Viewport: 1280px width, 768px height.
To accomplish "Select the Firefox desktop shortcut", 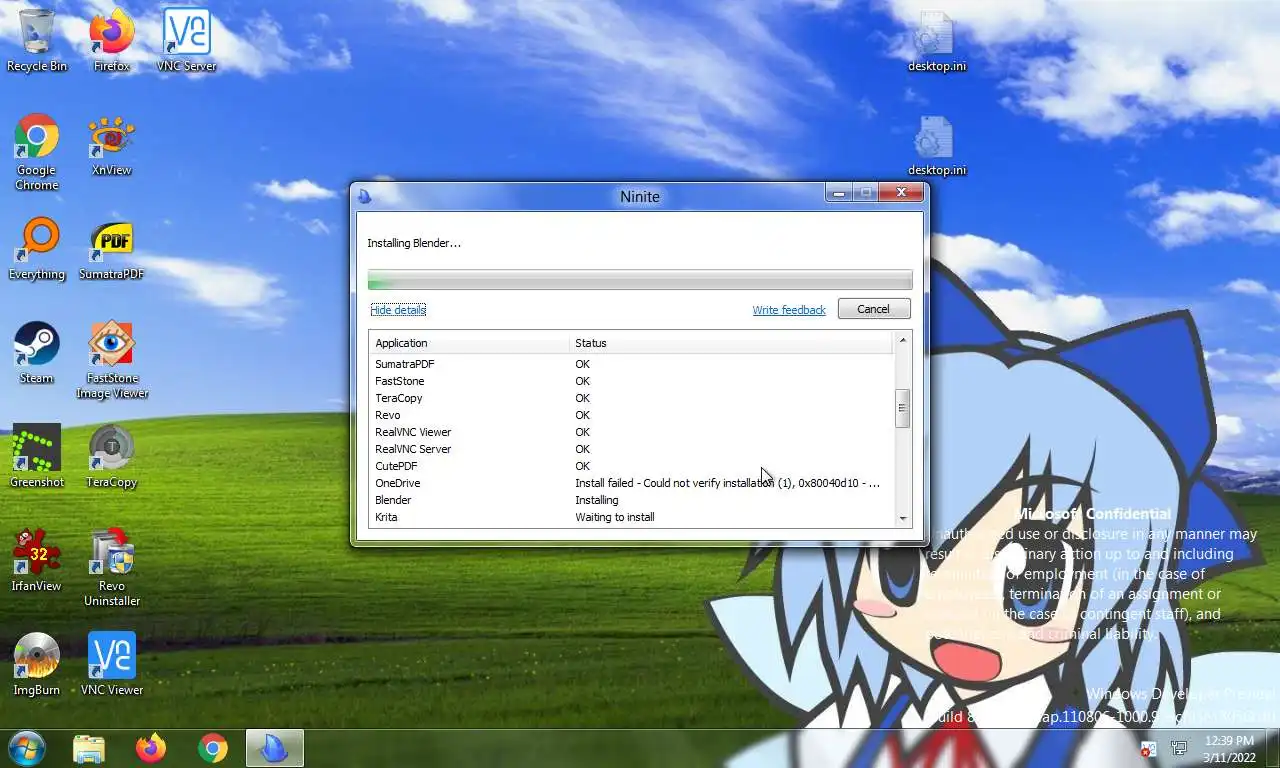I will click(x=112, y=40).
